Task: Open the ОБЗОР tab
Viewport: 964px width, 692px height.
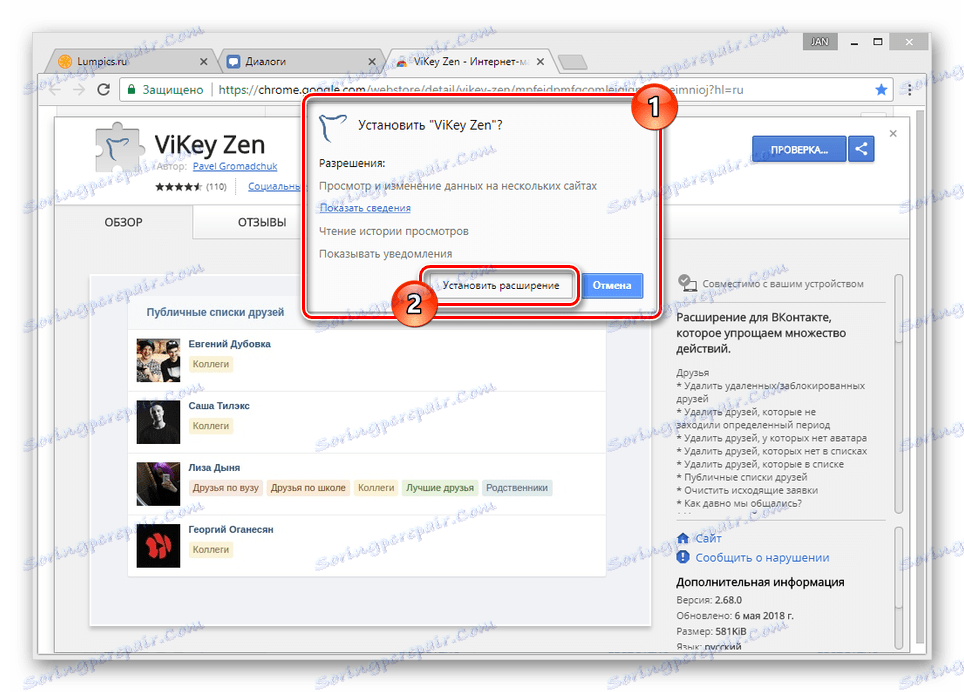Action: 123,222
